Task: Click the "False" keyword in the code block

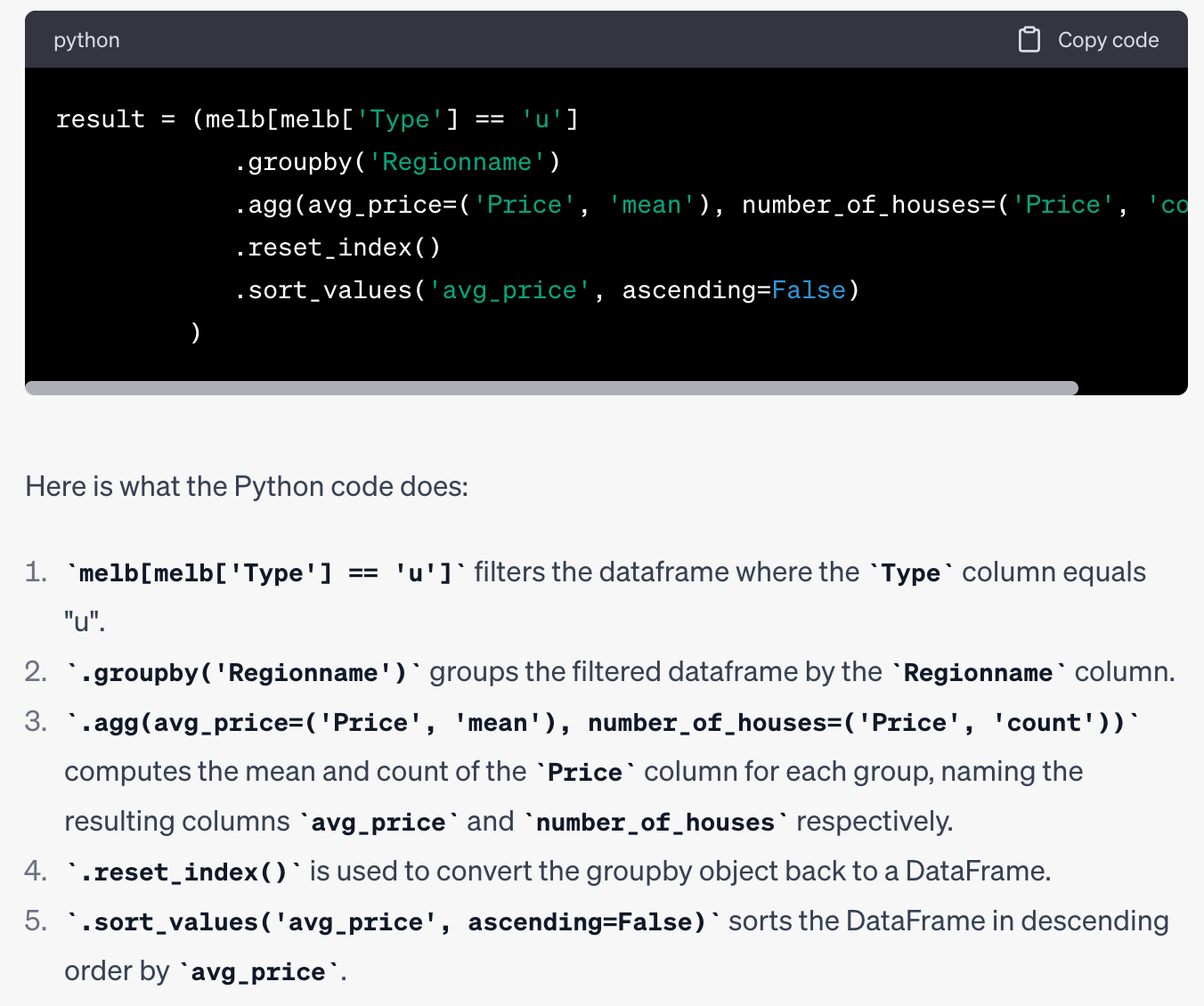Action: 808,290
